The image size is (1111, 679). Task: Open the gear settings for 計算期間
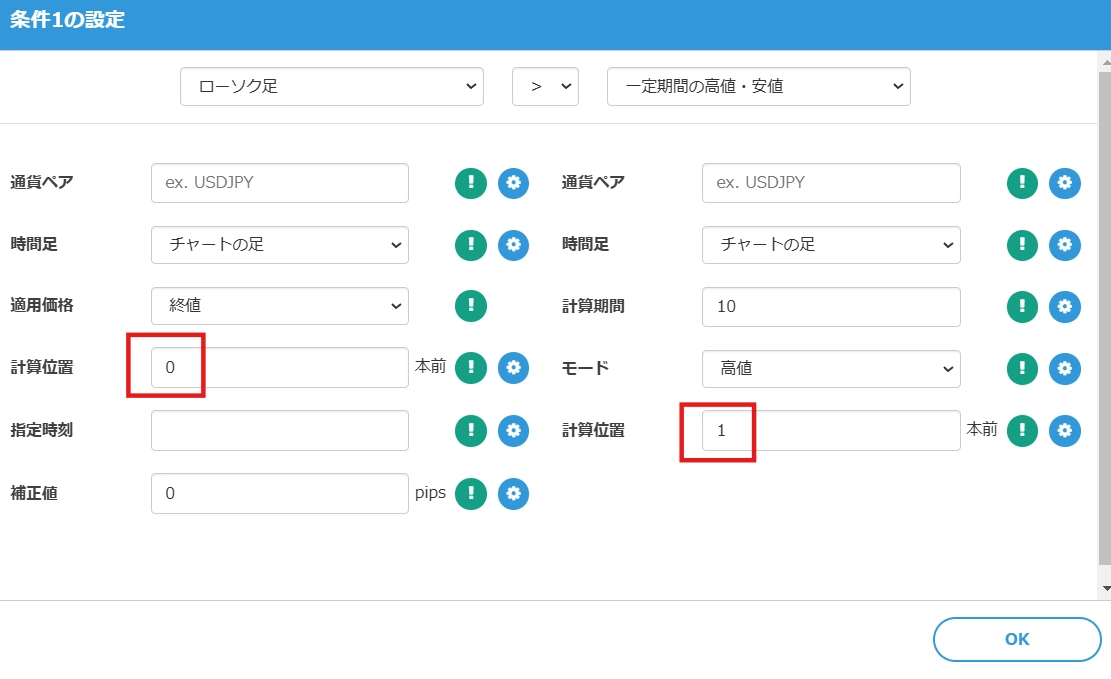(1064, 306)
